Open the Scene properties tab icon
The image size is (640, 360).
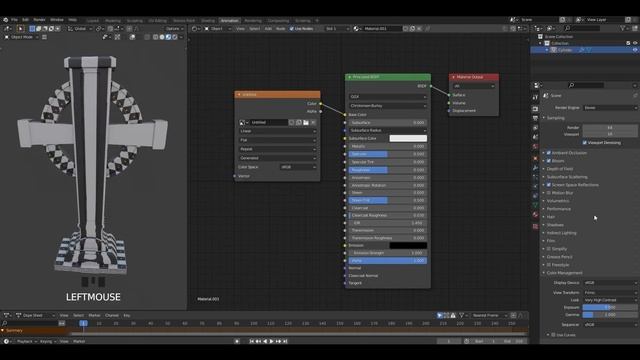point(536,137)
